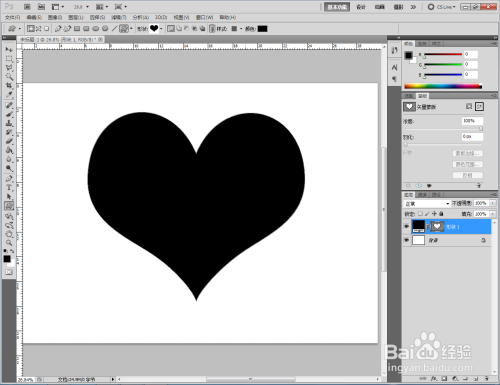The height and width of the screenshot is (385, 500).
Task: Select the Healing Brush tool
Action: (9, 105)
